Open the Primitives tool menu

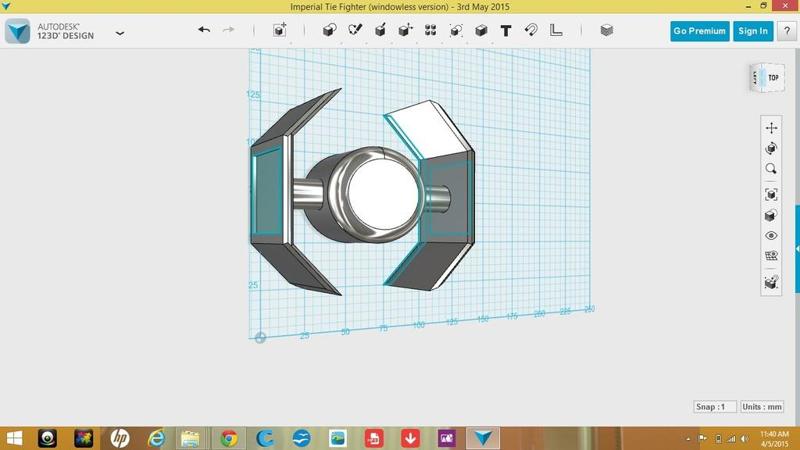click(x=330, y=30)
